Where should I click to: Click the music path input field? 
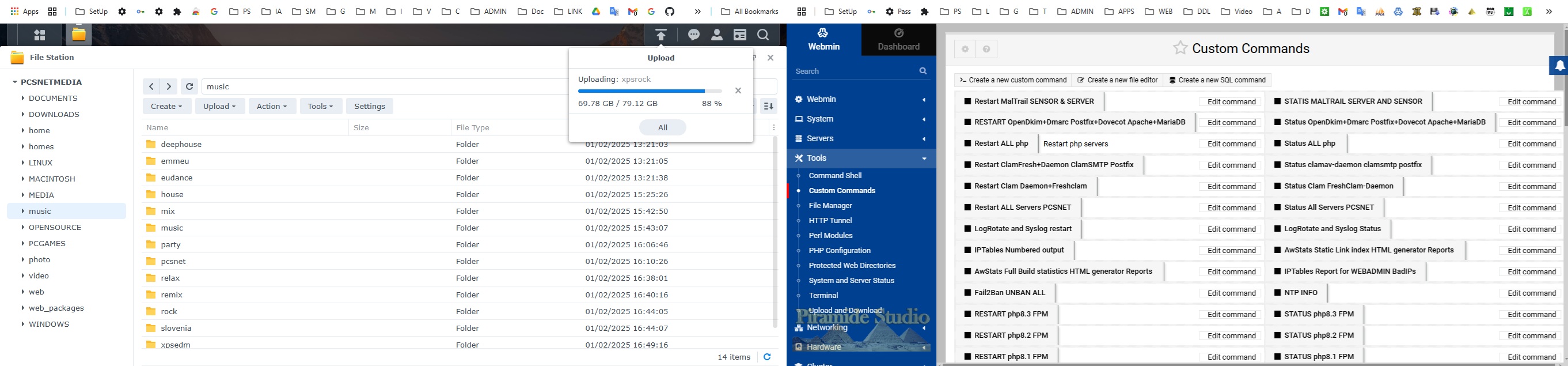click(385, 86)
